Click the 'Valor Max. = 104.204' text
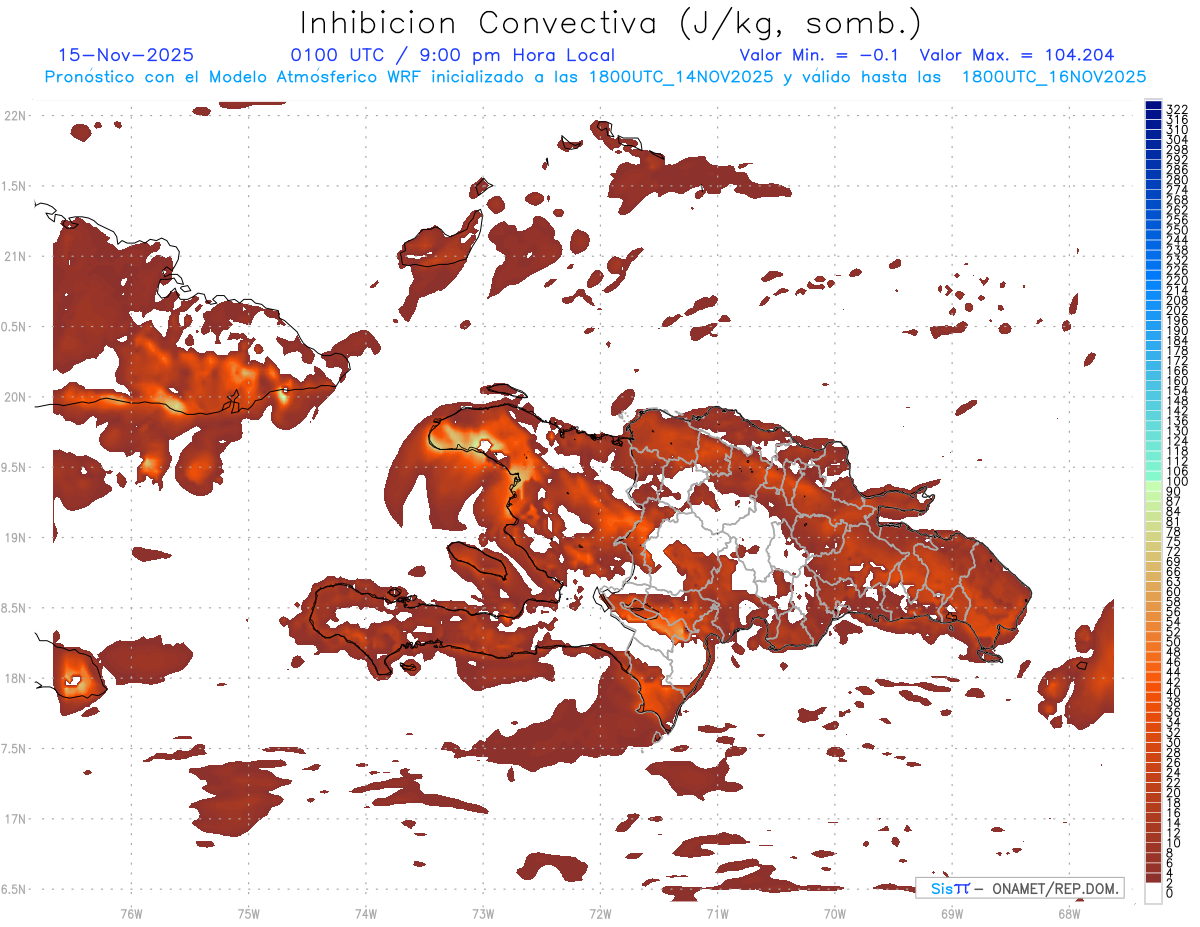The height and width of the screenshot is (927, 1200). [x=1017, y=55]
